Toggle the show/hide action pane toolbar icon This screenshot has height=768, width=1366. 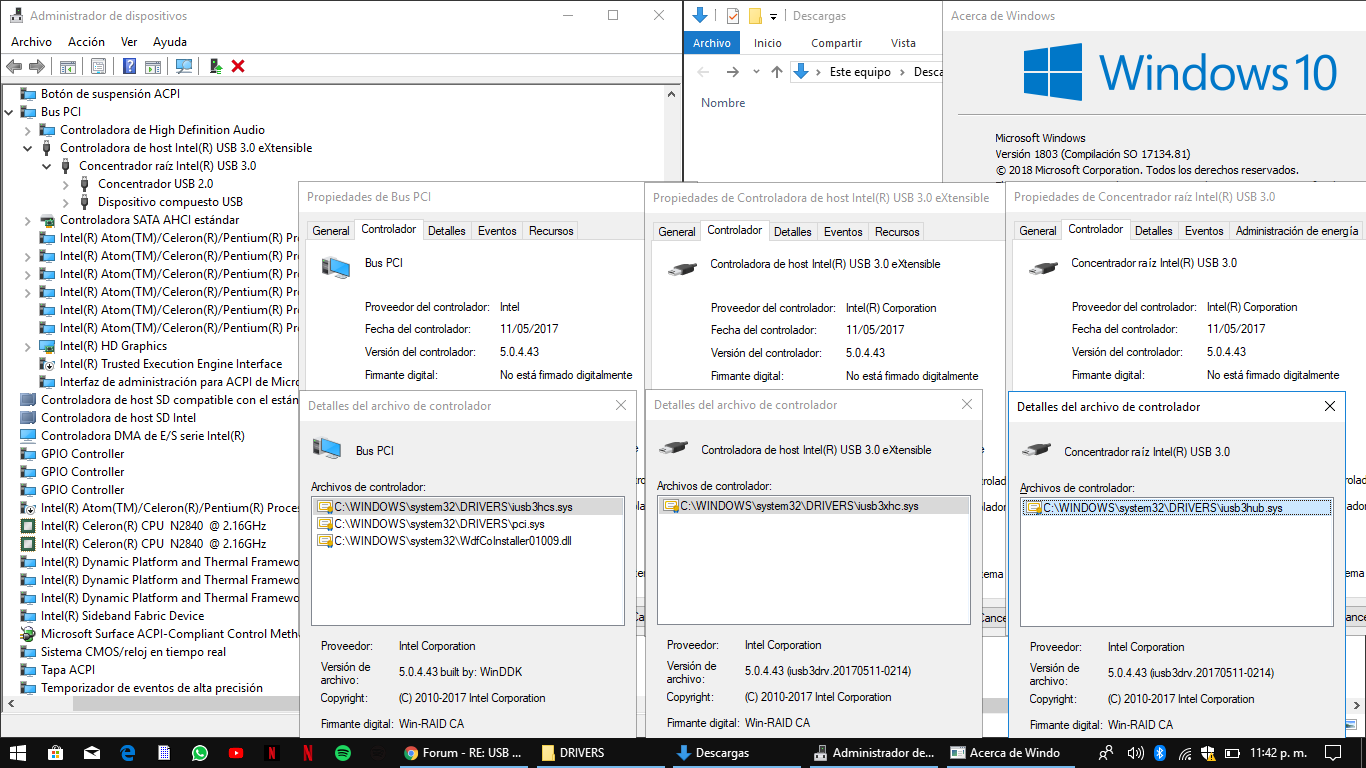[x=153, y=66]
